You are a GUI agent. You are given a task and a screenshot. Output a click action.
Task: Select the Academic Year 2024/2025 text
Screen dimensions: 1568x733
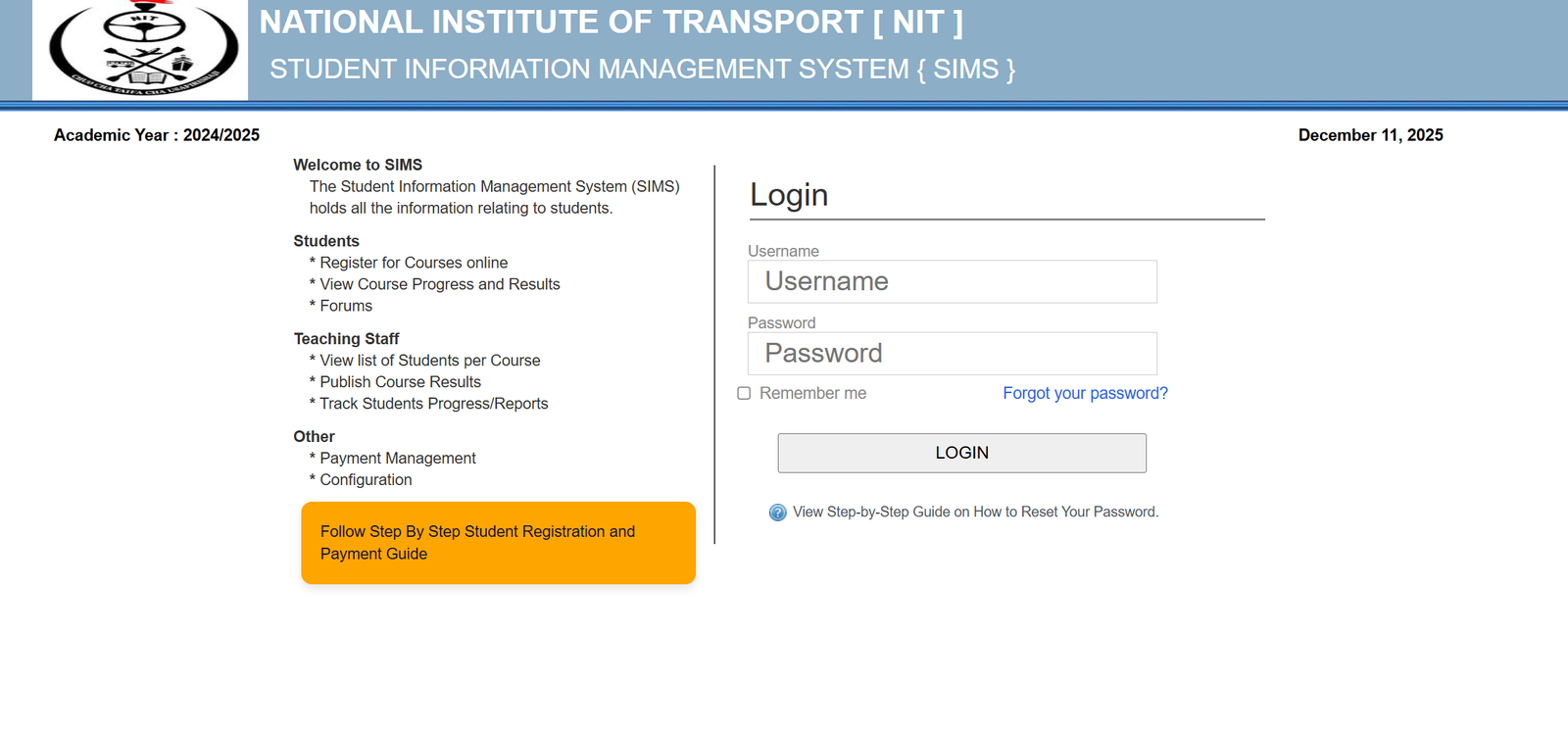[x=157, y=135]
